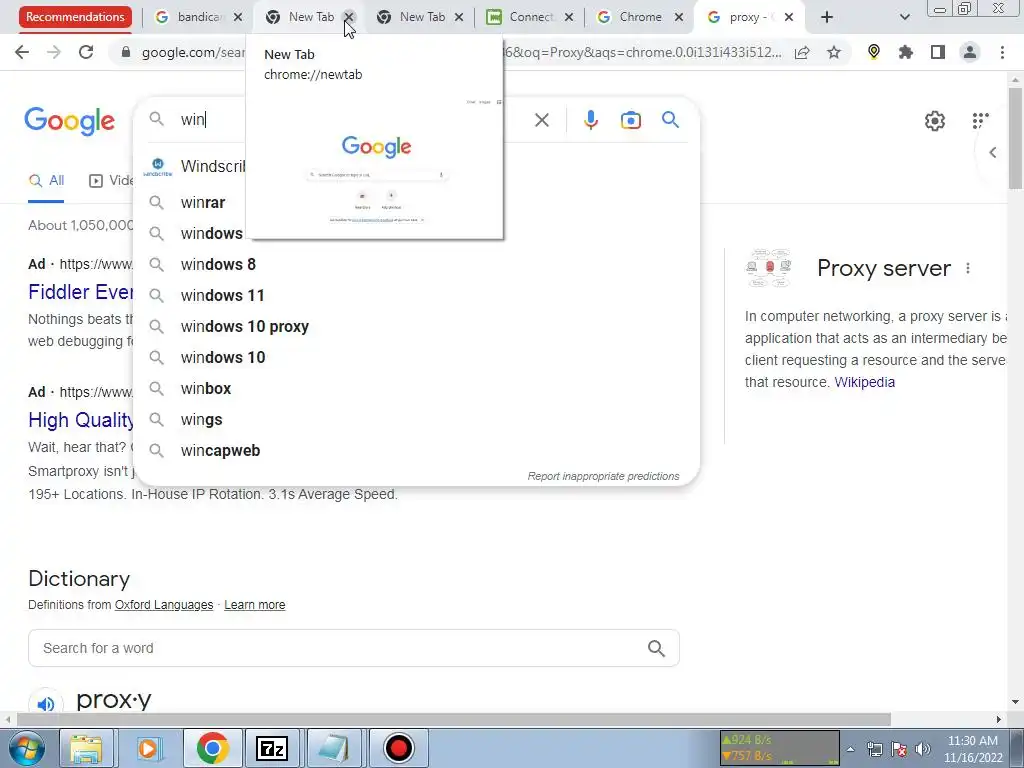Bookmark this page with the star icon

tap(834, 52)
